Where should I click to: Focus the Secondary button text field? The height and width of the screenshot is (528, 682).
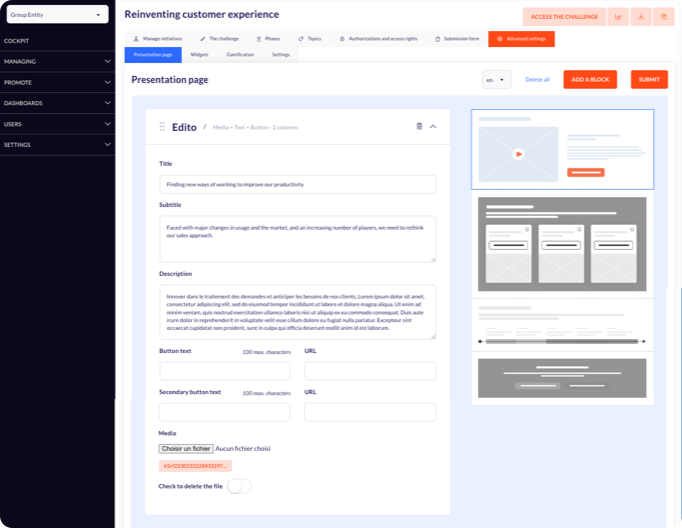[224, 412]
